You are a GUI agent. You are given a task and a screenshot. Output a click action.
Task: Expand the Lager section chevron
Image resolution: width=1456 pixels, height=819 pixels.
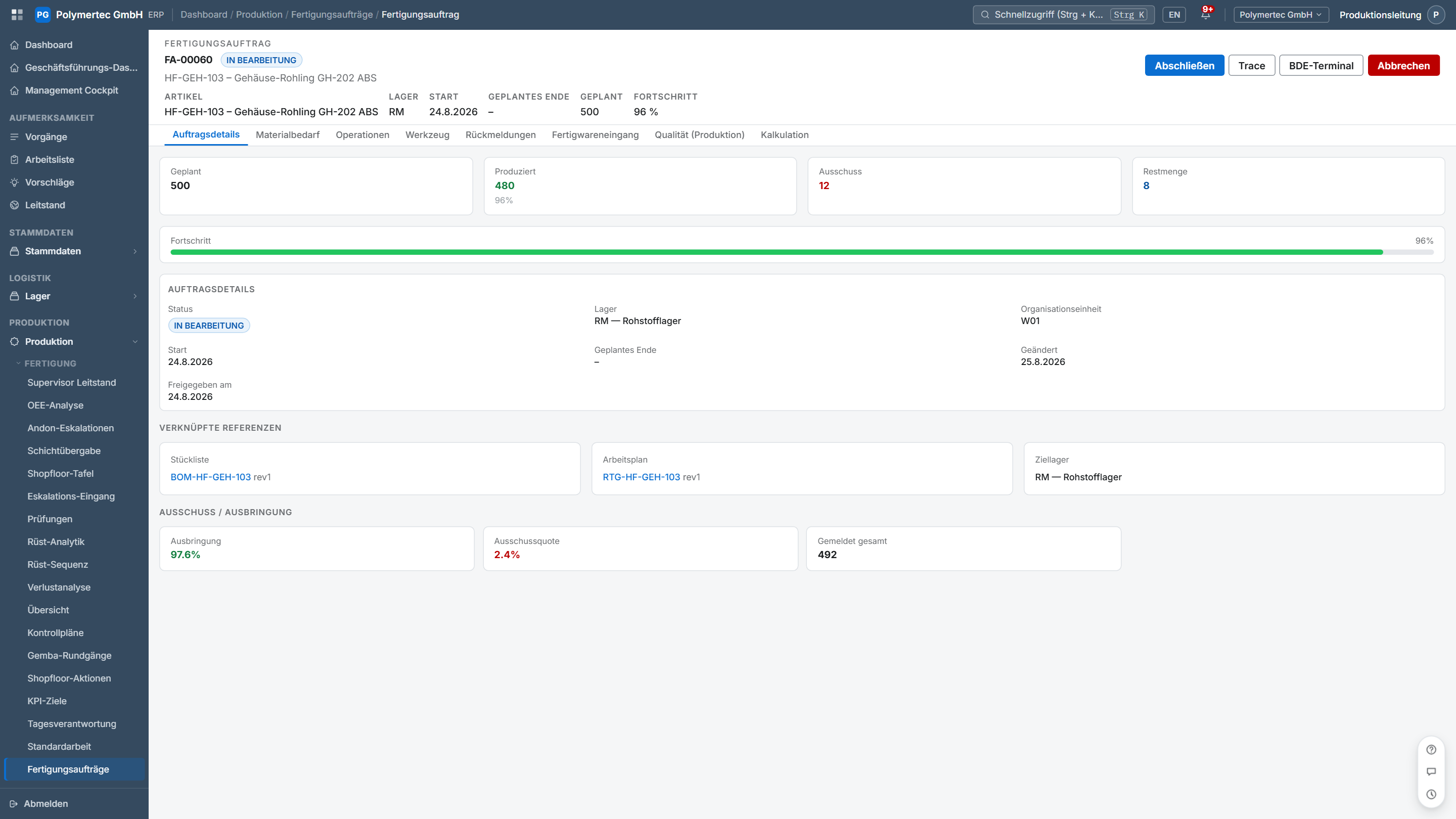(x=135, y=296)
